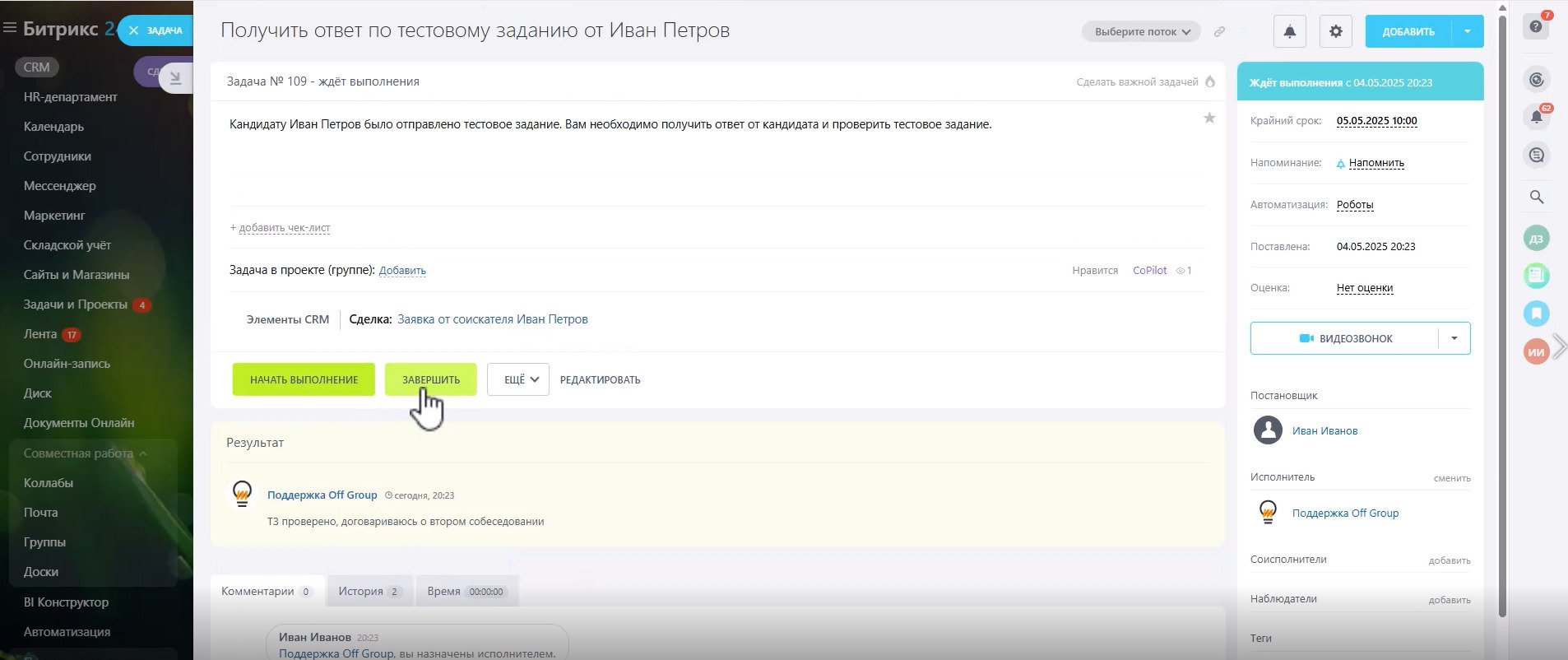Open Сотрудники in left menu

tap(58, 156)
